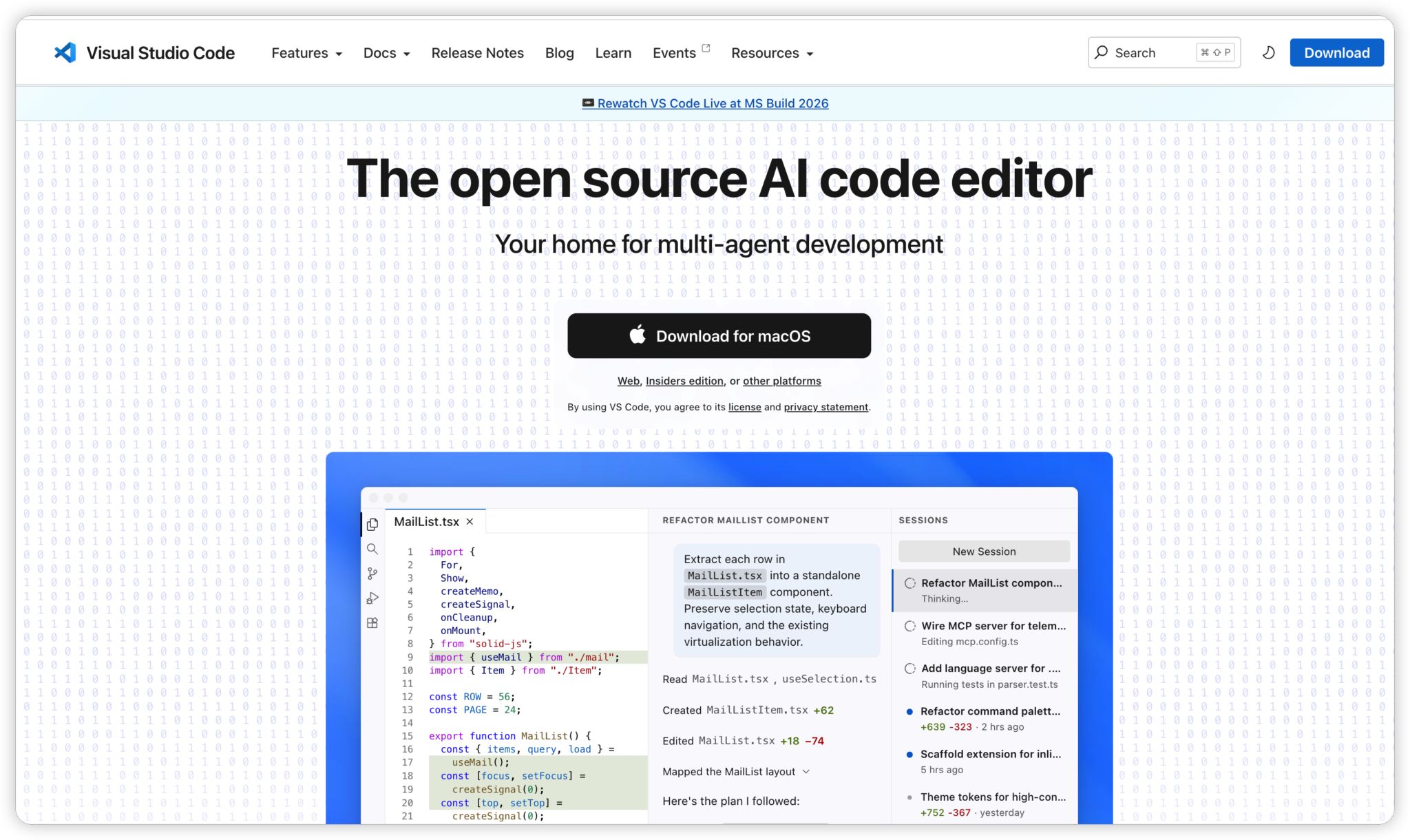Open Run and Debug icon in sidebar
This screenshot has width=1410, height=840.
coord(372,598)
